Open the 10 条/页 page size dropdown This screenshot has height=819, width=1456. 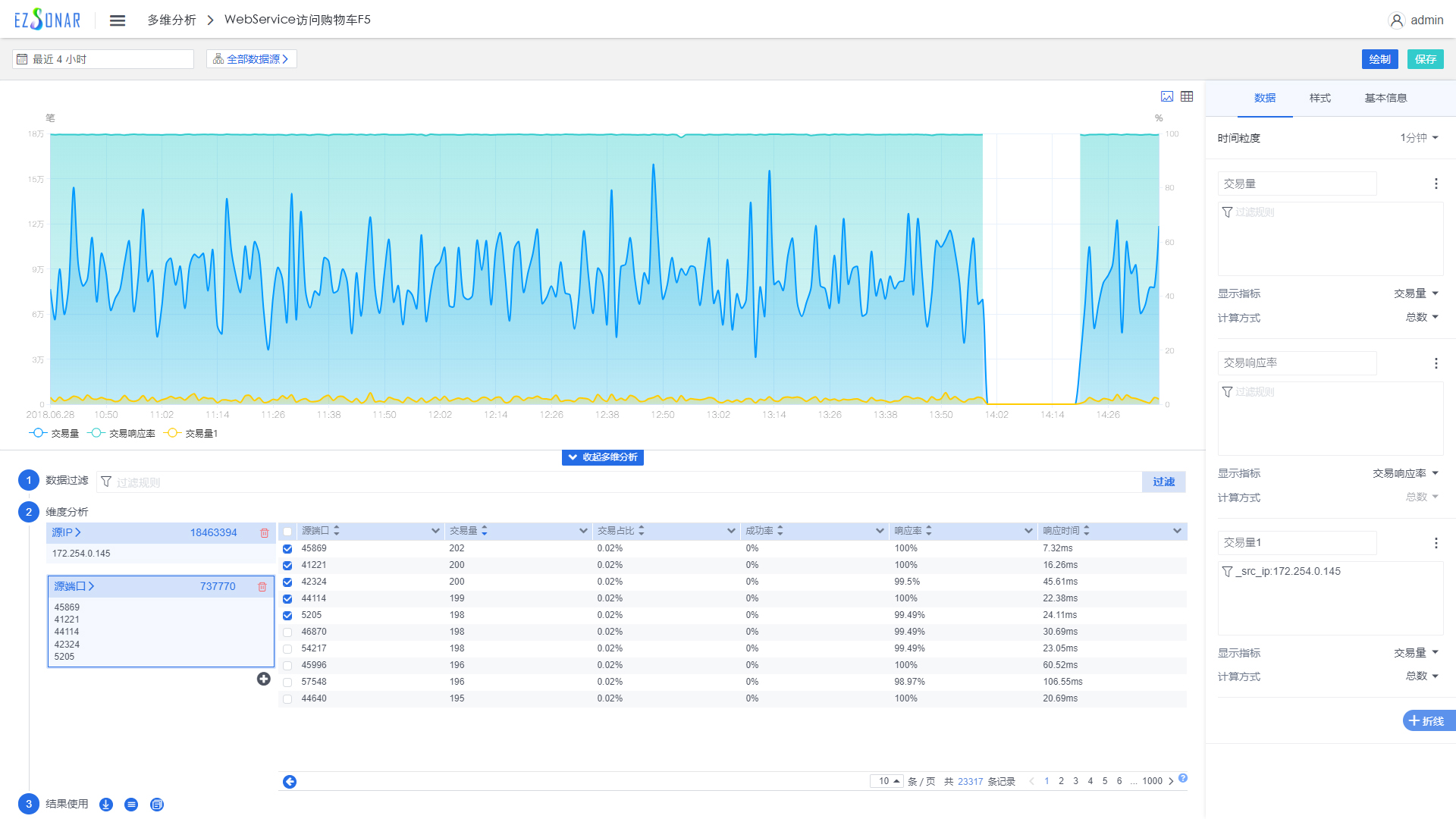coord(887,781)
